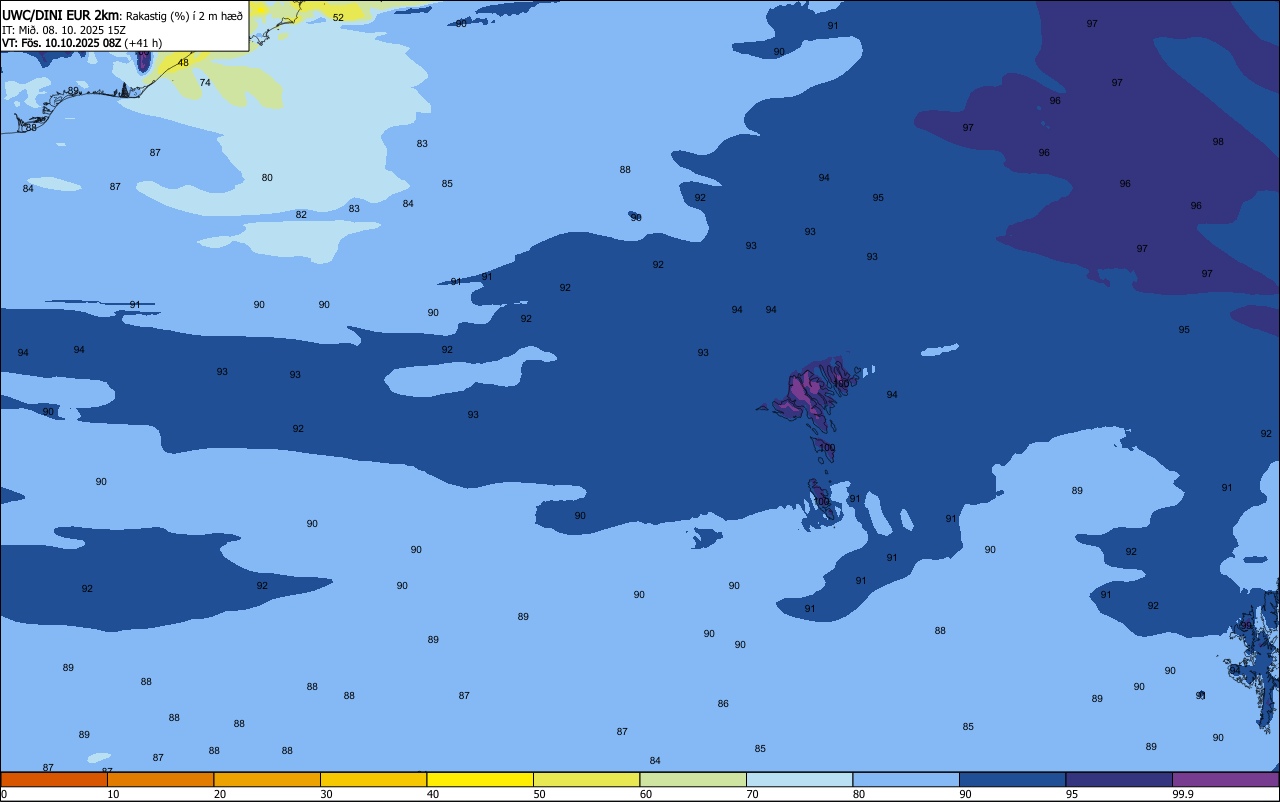Pick the purple above-99.9 colorbar segment

(x=1225, y=779)
